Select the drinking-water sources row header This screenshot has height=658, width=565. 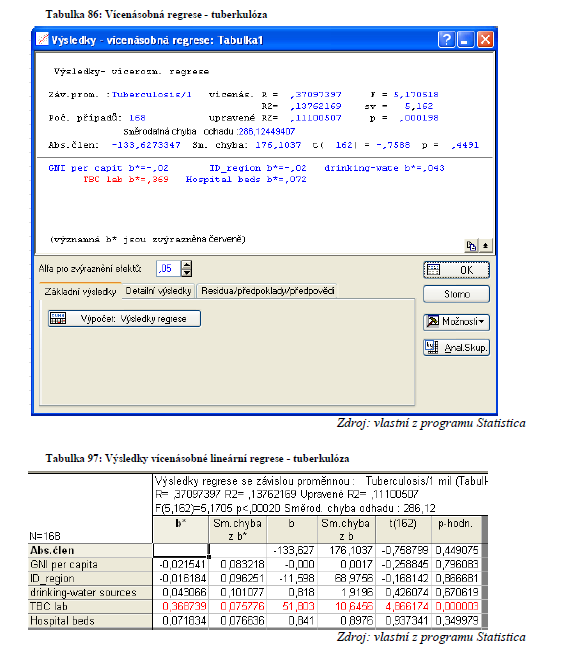coord(90,593)
